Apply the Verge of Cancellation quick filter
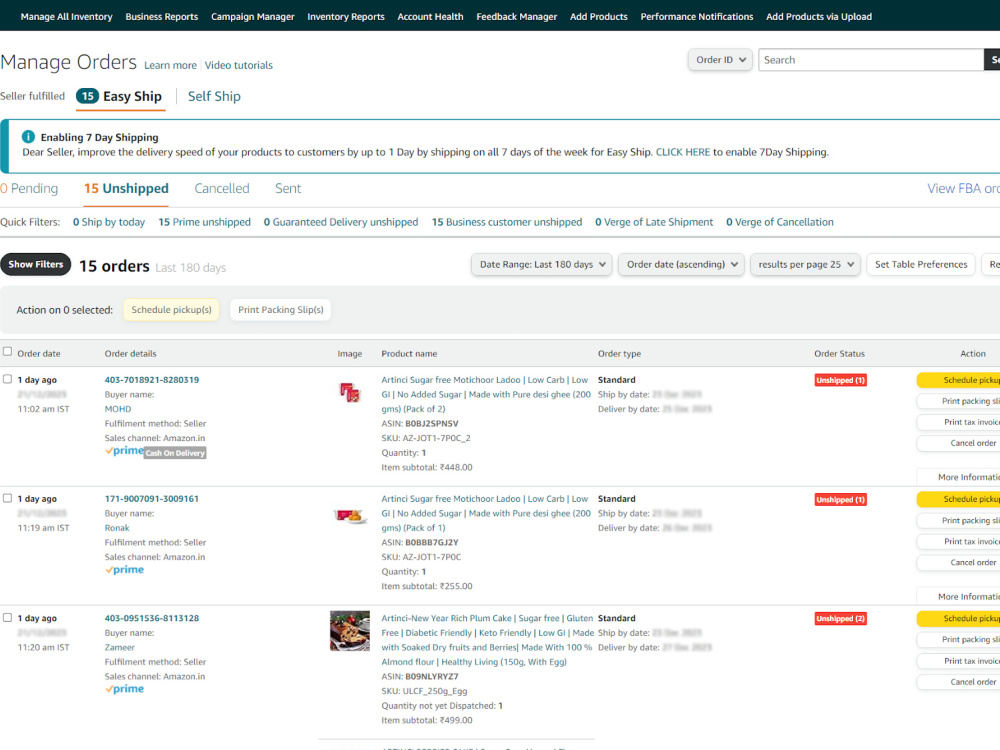The image size is (1000, 750). [x=779, y=222]
